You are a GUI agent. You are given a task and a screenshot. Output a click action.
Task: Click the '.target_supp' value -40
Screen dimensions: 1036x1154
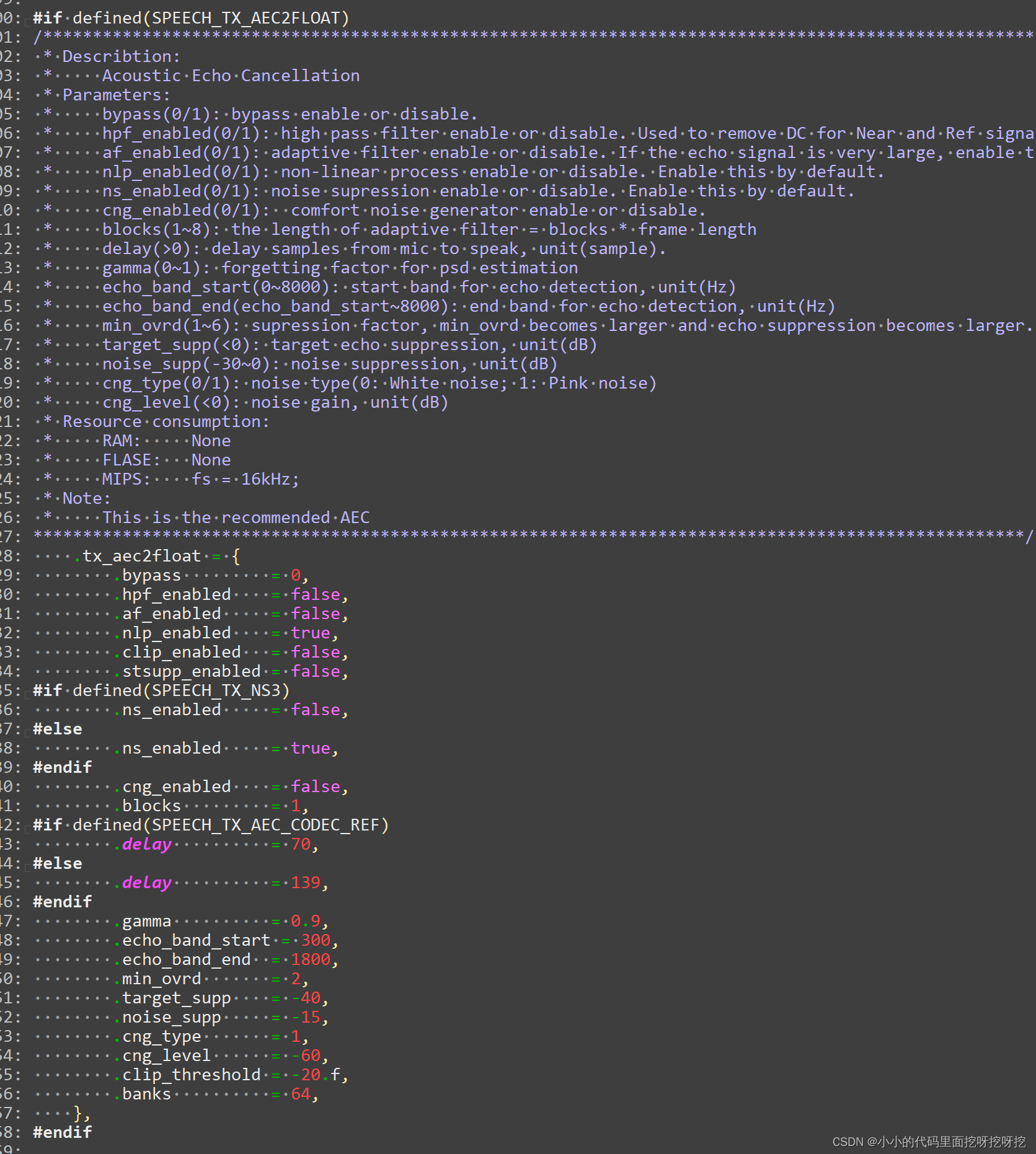pos(306,998)
